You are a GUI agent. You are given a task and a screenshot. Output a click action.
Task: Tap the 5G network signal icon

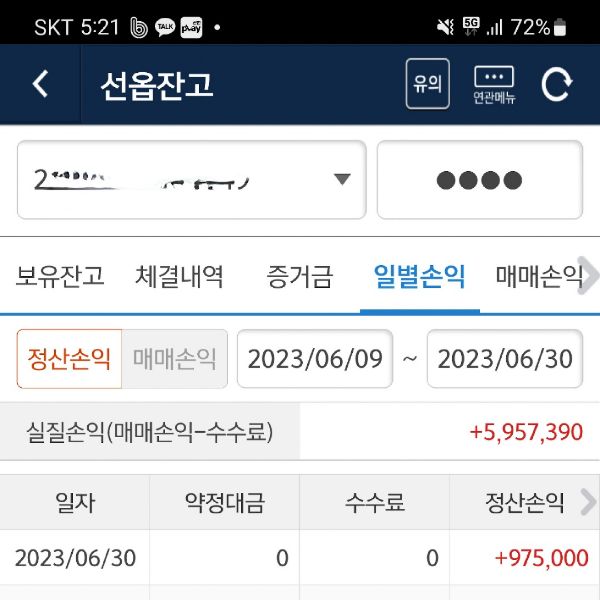[x=470, y=27]
